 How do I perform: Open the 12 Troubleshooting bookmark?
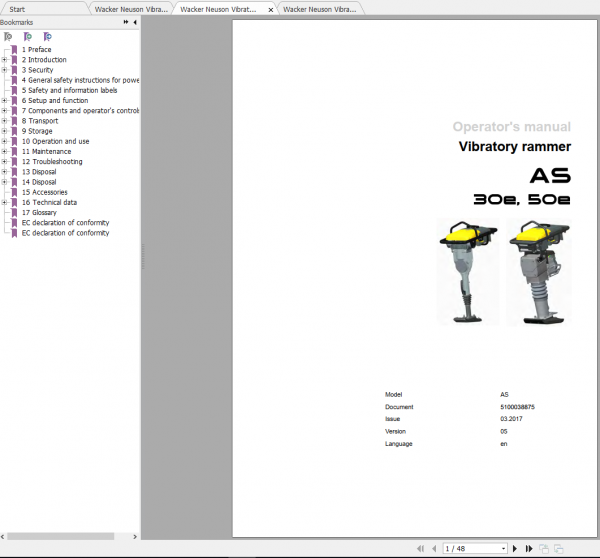(x=52, y=162)
